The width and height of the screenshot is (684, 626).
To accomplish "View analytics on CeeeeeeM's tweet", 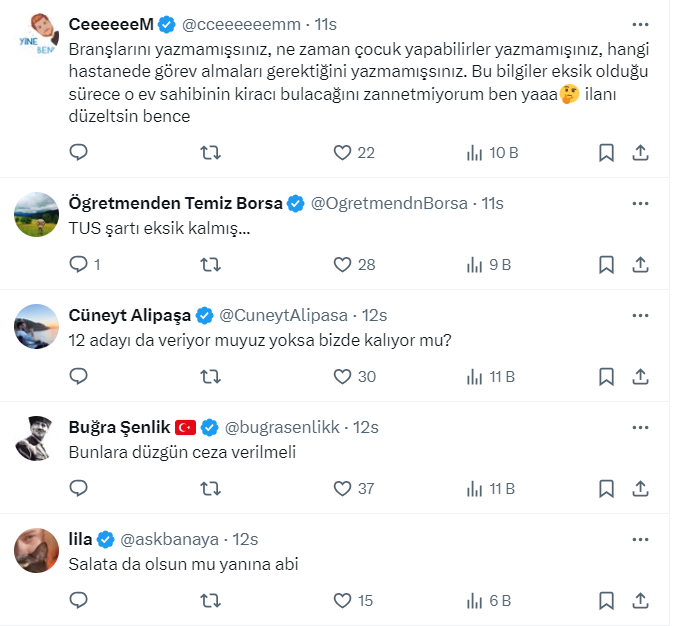I will [x=476, y=153].
